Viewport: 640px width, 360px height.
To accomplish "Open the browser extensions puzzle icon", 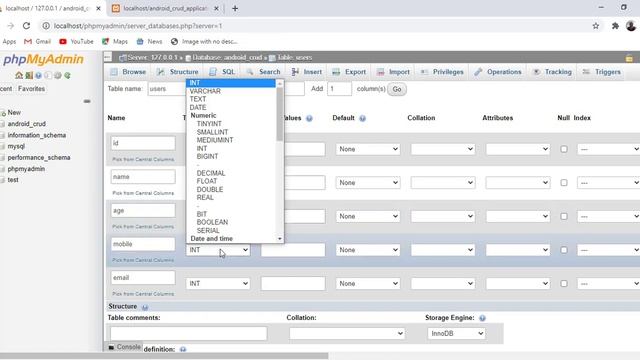I will (615, 26).
